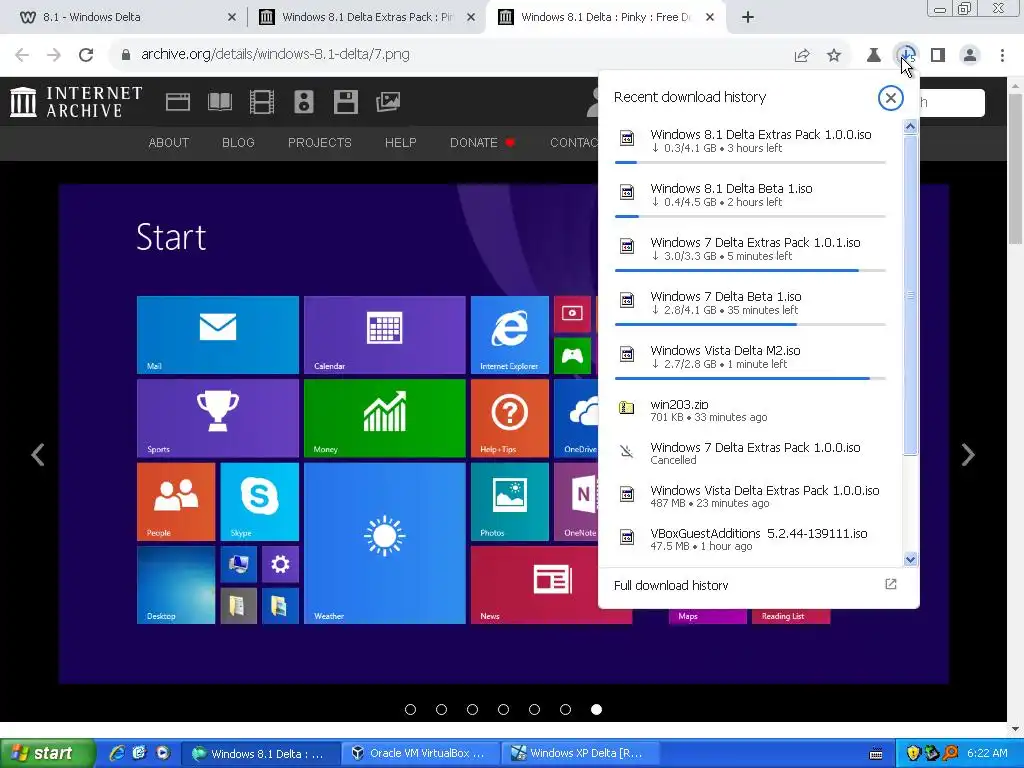
Task: Click progress bar of Windows 7 Delta Extras Pack 1.0.1.iso
Action: (x=750, y=270)
